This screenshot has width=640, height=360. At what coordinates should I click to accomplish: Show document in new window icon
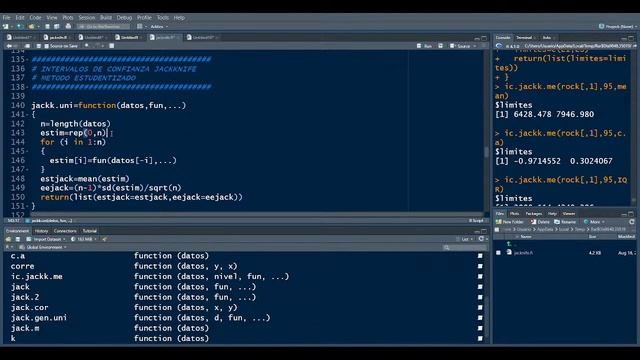point(27,46)
